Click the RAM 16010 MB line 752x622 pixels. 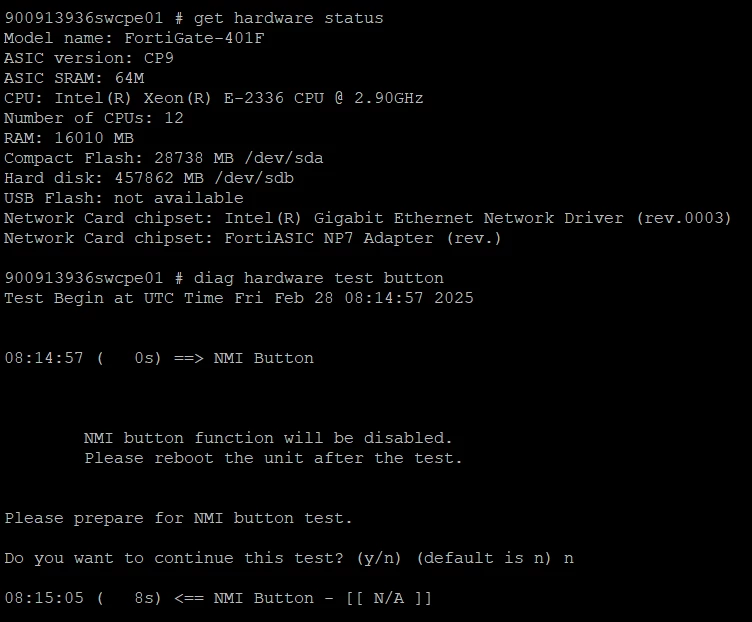click(x=69, y=138)
